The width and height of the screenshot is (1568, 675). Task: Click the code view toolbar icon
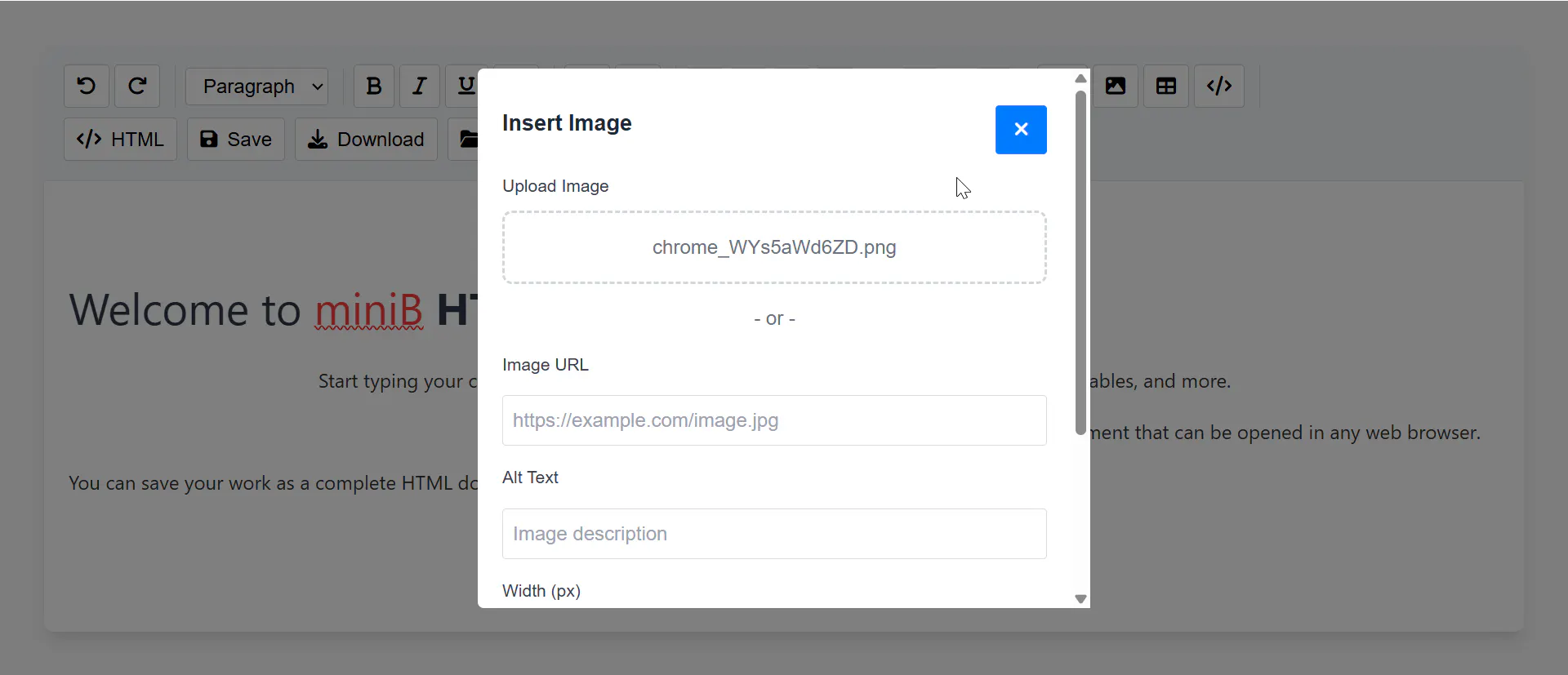(1219, 86)
